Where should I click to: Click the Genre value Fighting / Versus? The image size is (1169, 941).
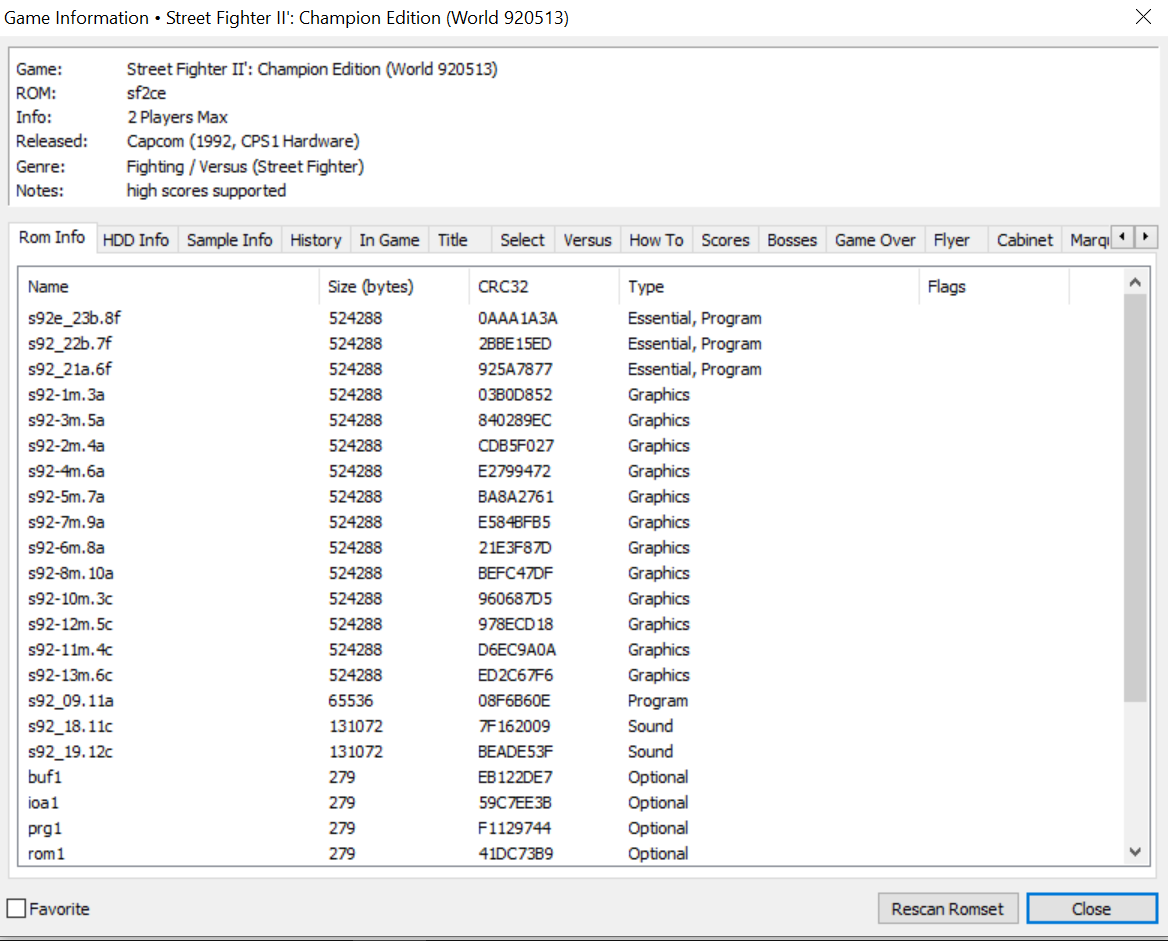245,166
